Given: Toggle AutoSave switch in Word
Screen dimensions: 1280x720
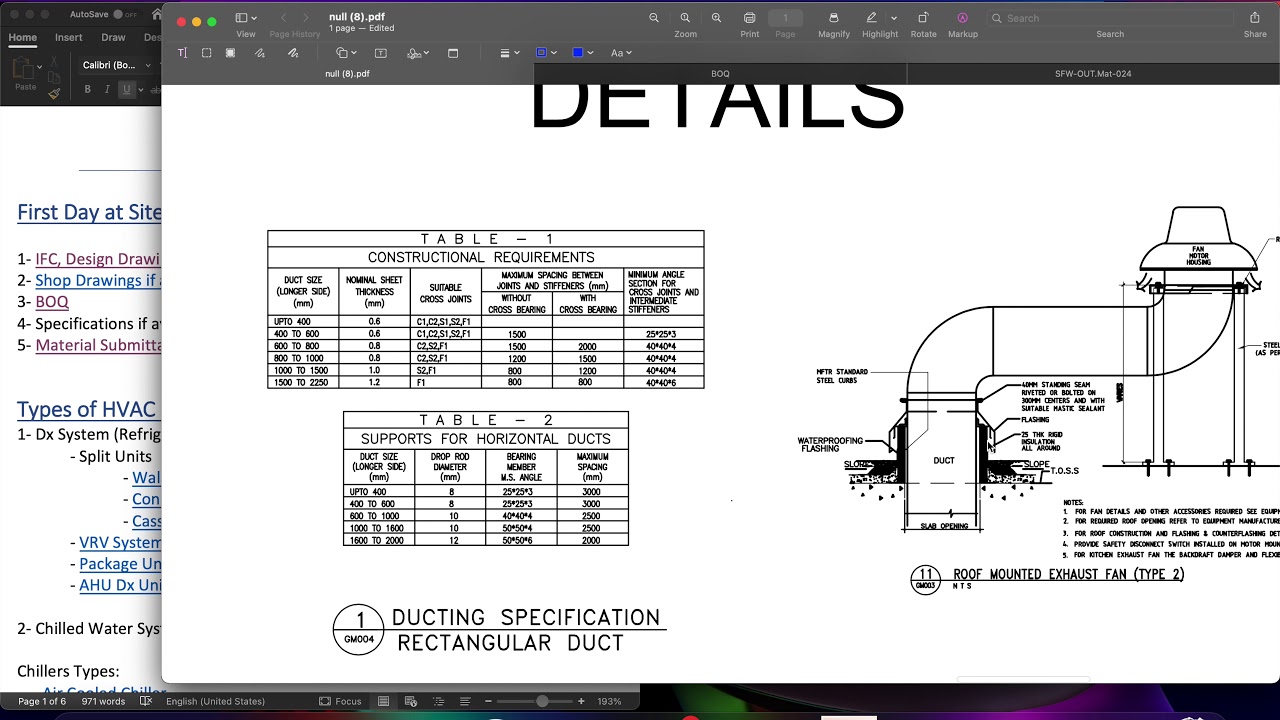Looking at the screenshot, I should [x=125, y=15].
